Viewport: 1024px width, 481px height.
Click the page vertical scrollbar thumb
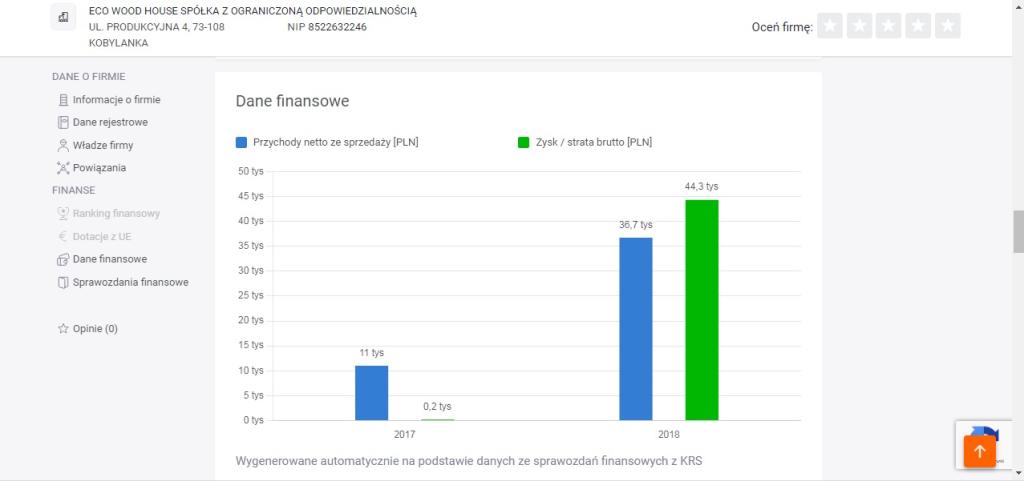(x=1018, y=232)
